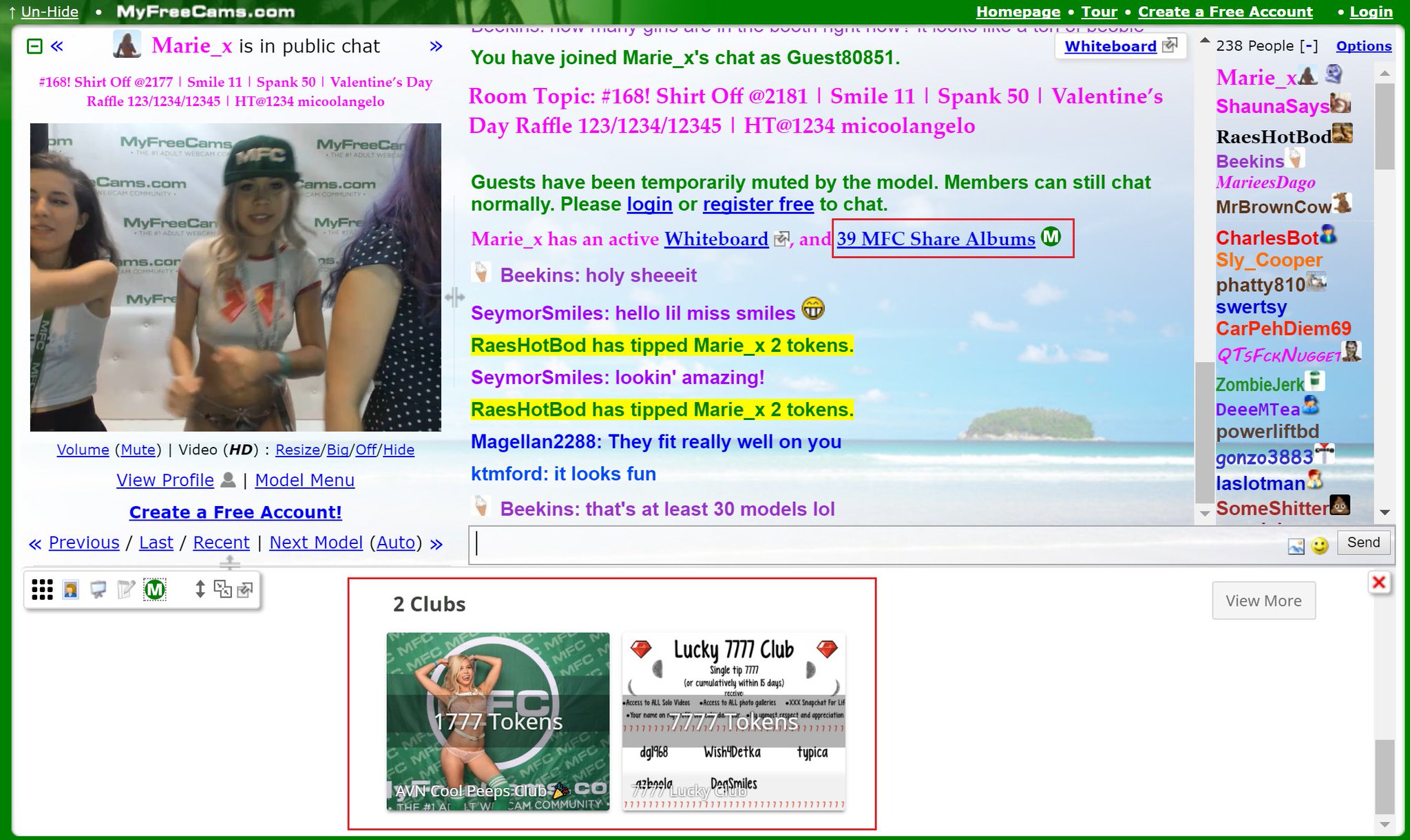Toggle the Auto next-model link
This screenshot has height=840, width=1410.
click(x=396, y=543)
